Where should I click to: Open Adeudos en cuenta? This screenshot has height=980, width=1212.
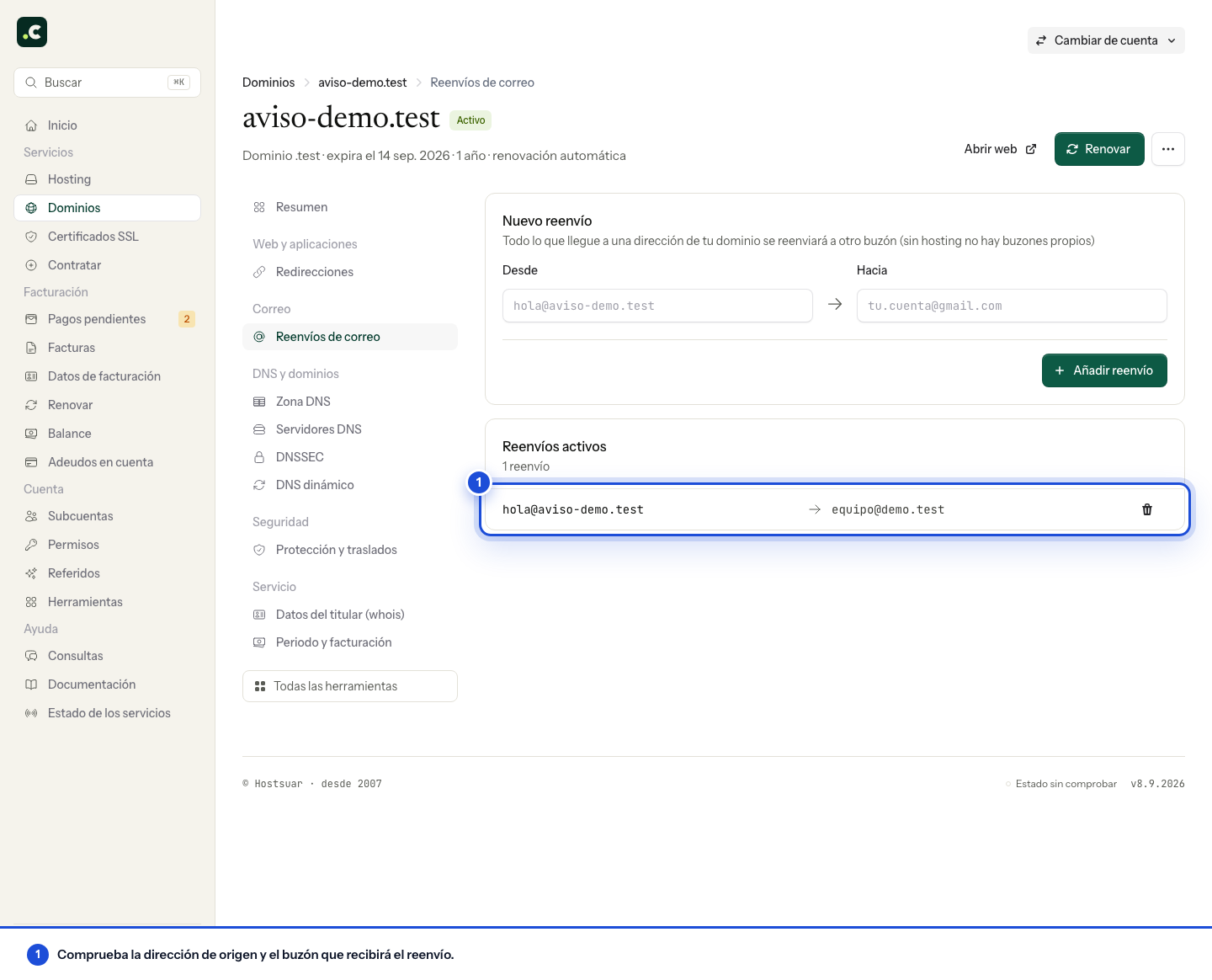[107, 462]
